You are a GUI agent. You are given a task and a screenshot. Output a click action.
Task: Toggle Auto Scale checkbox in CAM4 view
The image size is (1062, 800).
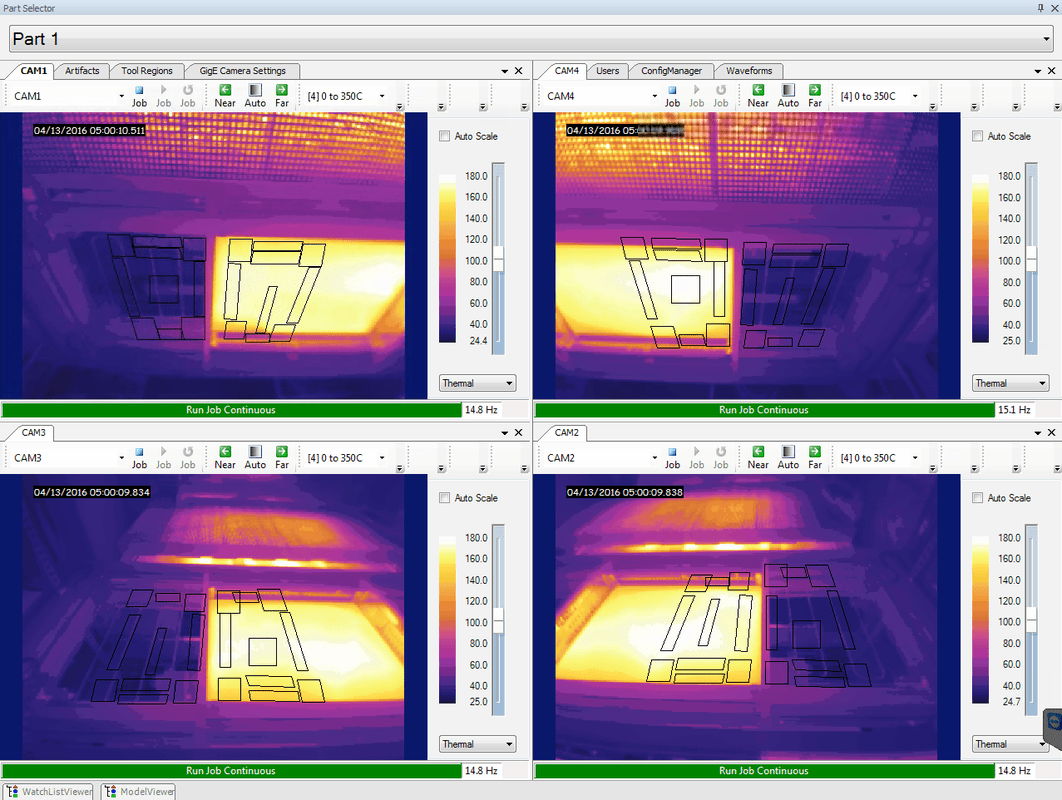point(978,136)
